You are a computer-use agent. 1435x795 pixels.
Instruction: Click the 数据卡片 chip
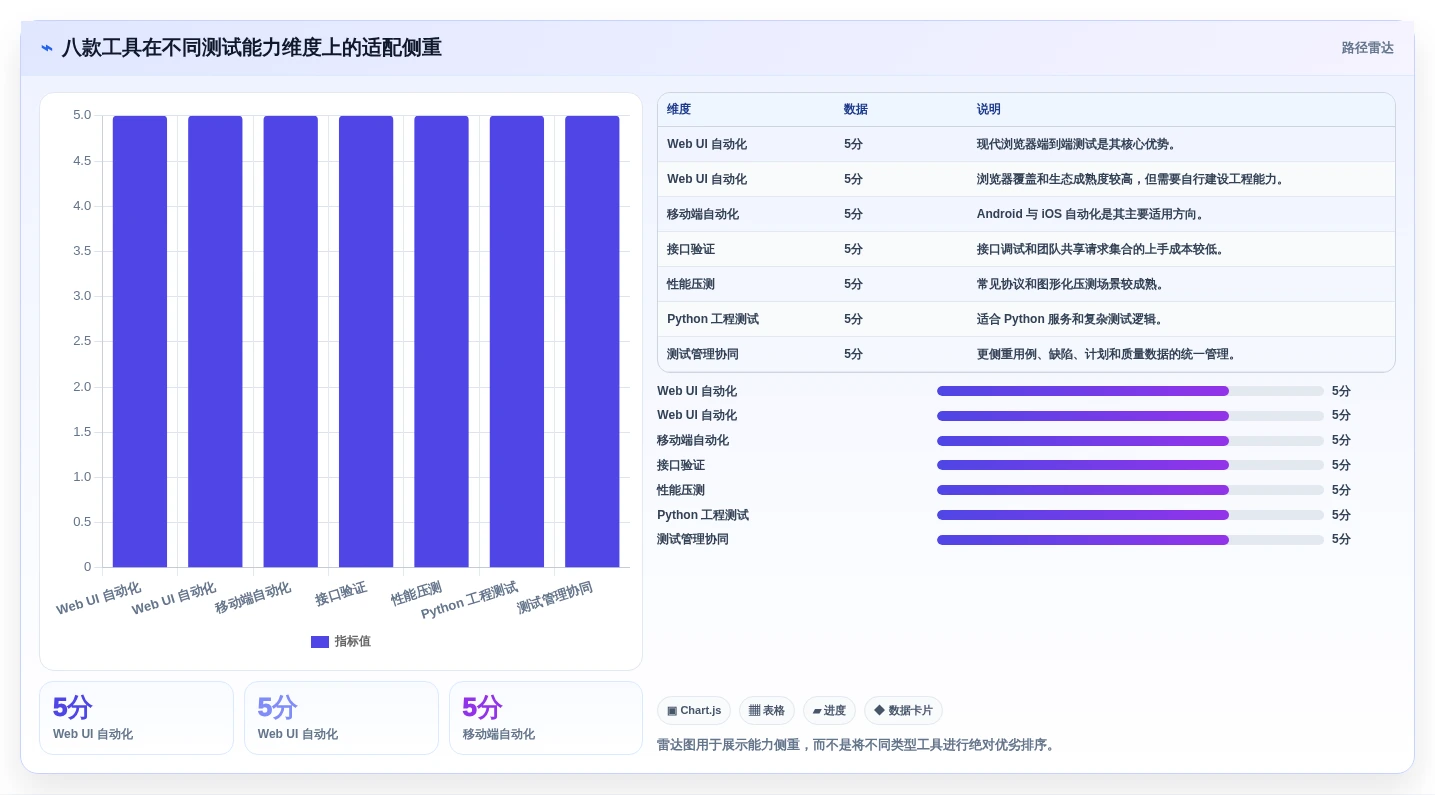903,711
